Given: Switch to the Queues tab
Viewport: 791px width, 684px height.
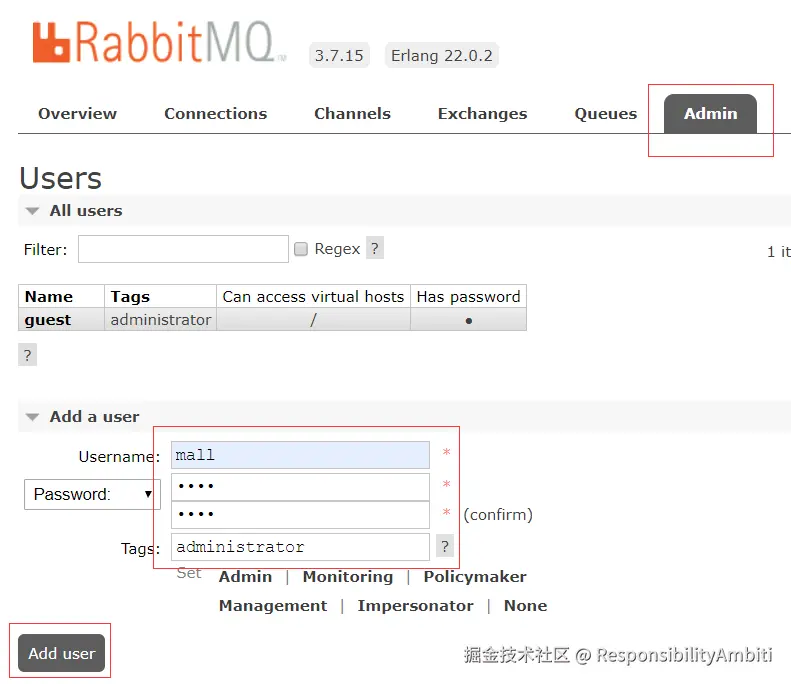Looking at the screenshot, I should pos(605,113).
